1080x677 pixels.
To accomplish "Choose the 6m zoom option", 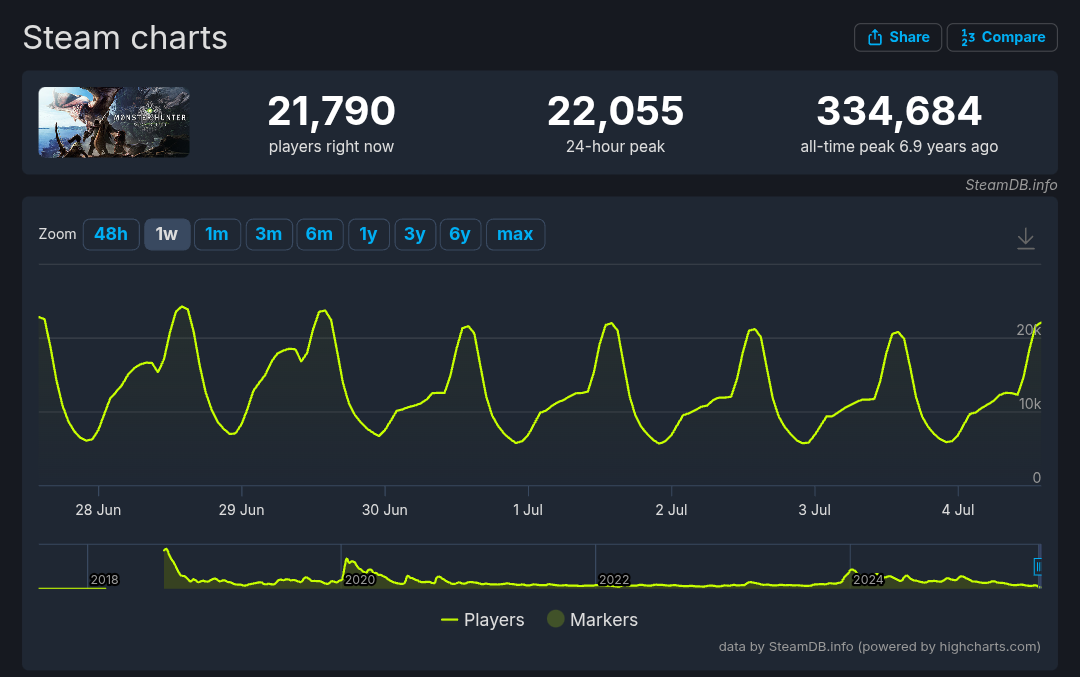I will (319, 234).
